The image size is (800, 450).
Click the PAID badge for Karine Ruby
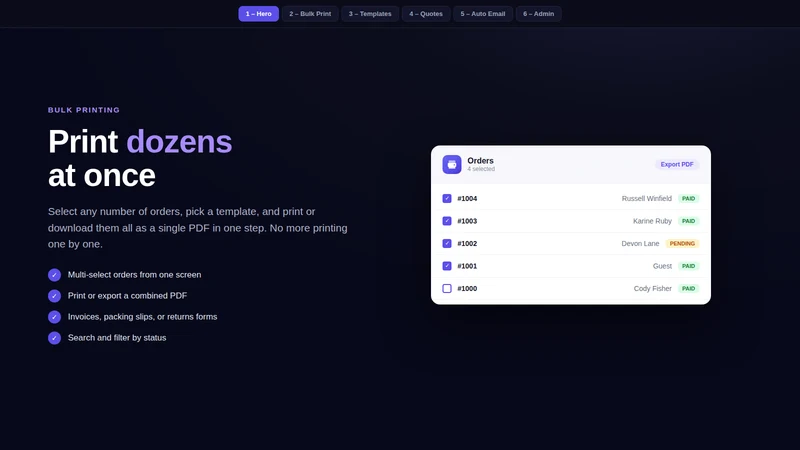click(x=688, y=221)
